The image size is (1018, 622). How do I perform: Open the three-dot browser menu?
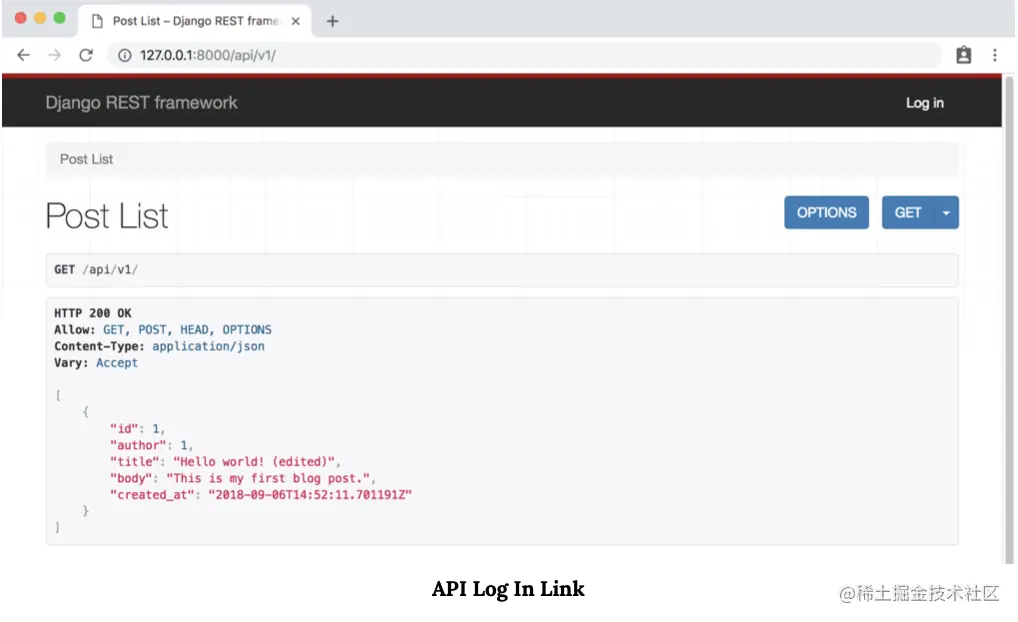coord(995,55)
